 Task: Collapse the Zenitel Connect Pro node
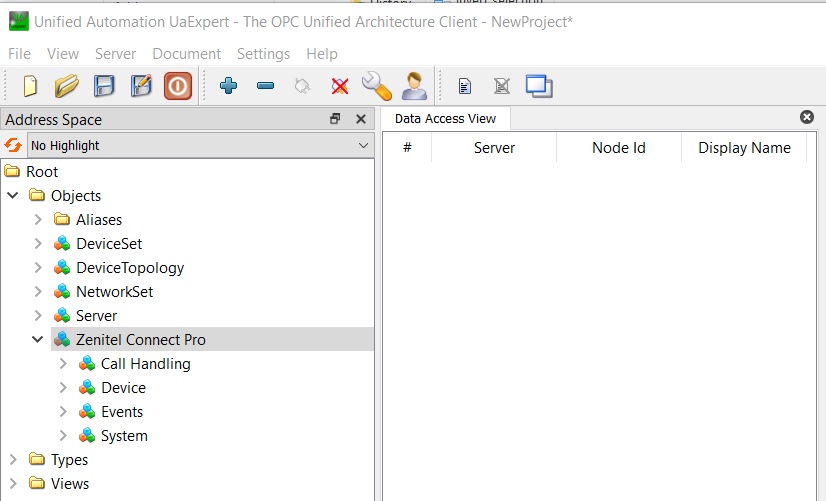pyautogui.click(x=37, y=339)
